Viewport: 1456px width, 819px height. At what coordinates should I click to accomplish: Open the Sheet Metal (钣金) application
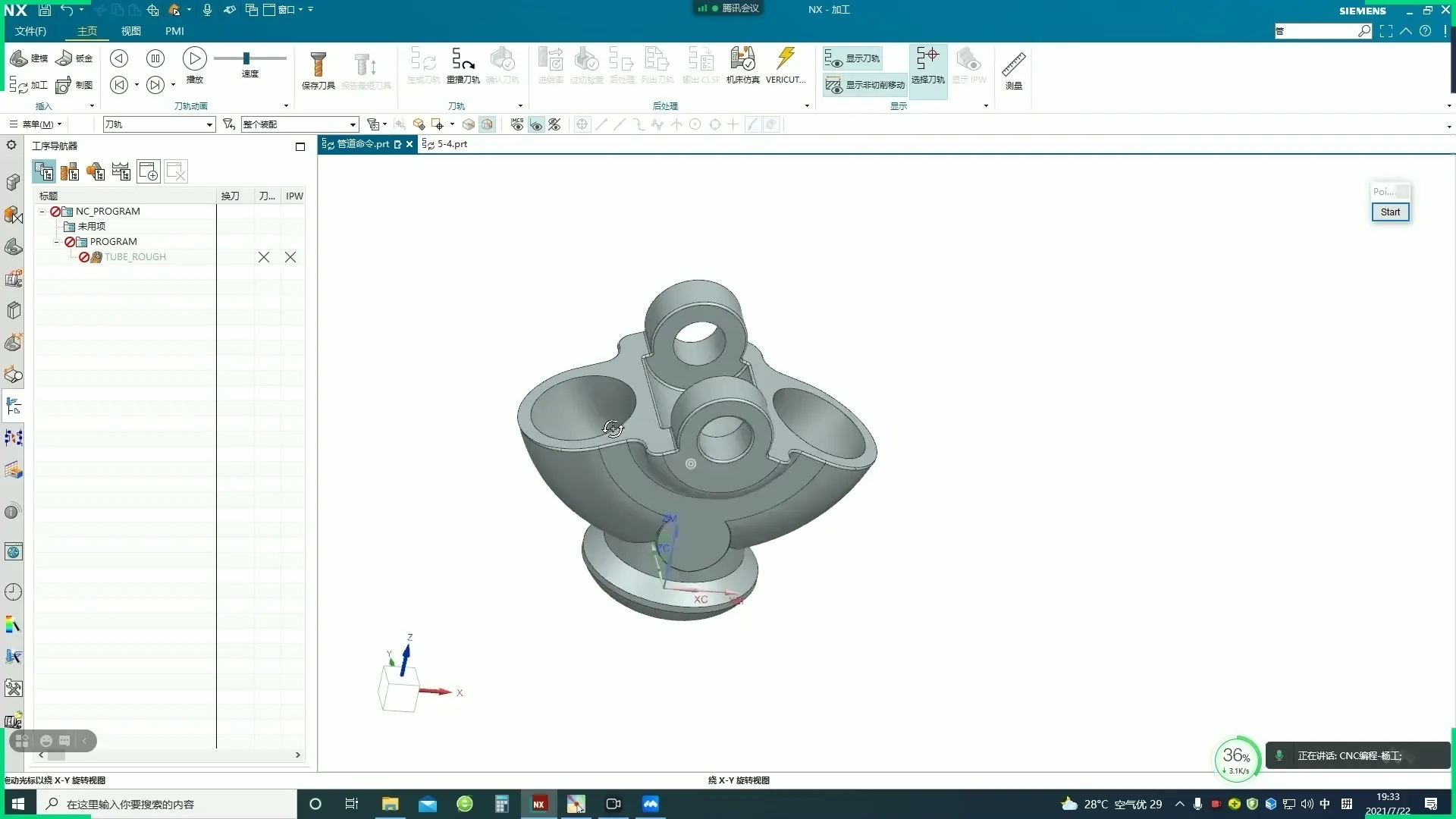74,58
